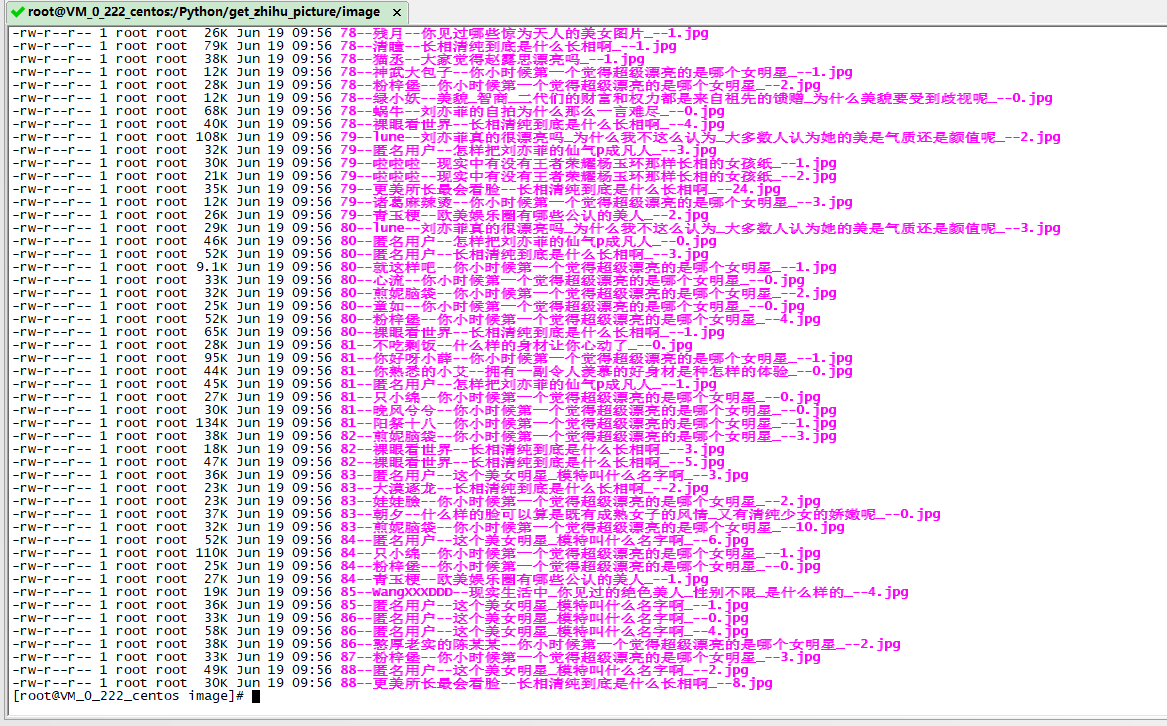
Task: Click the green checkmark connection status icon
Action: tap(17, 12)
